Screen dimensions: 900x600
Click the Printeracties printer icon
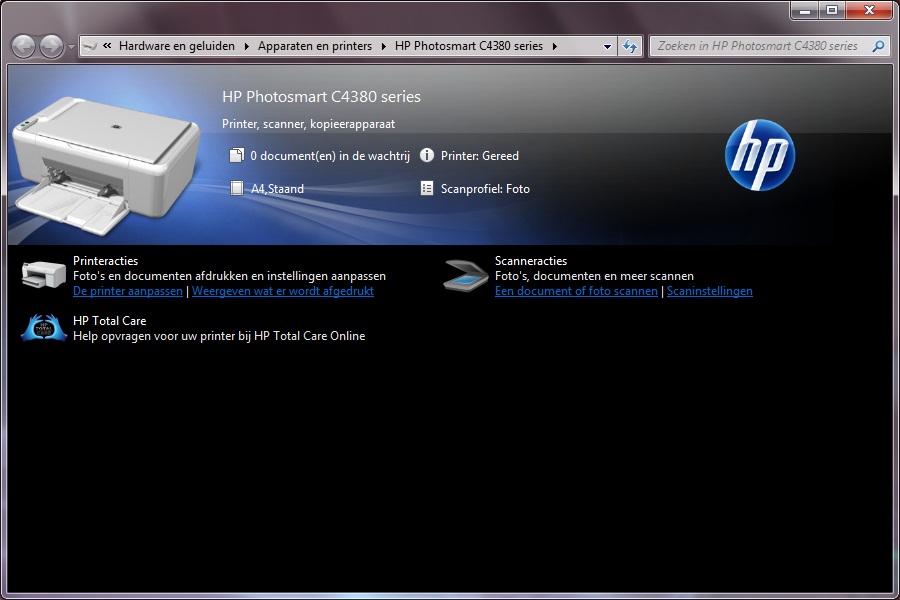44,274
